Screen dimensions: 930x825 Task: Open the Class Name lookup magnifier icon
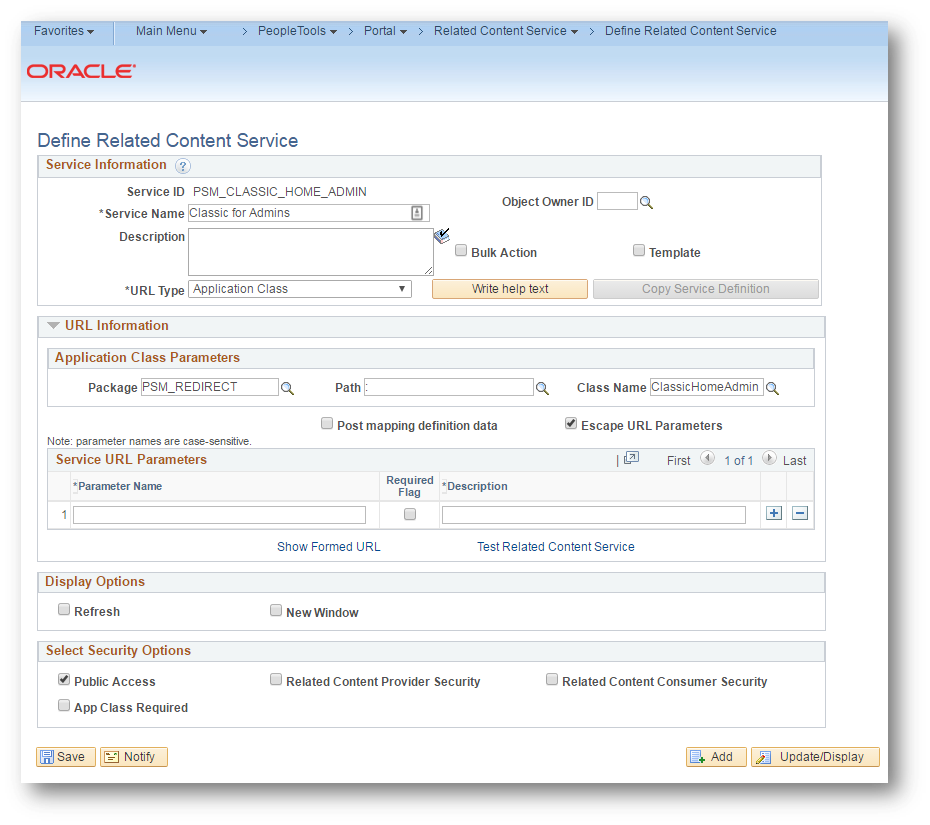[x=772, y=388]
